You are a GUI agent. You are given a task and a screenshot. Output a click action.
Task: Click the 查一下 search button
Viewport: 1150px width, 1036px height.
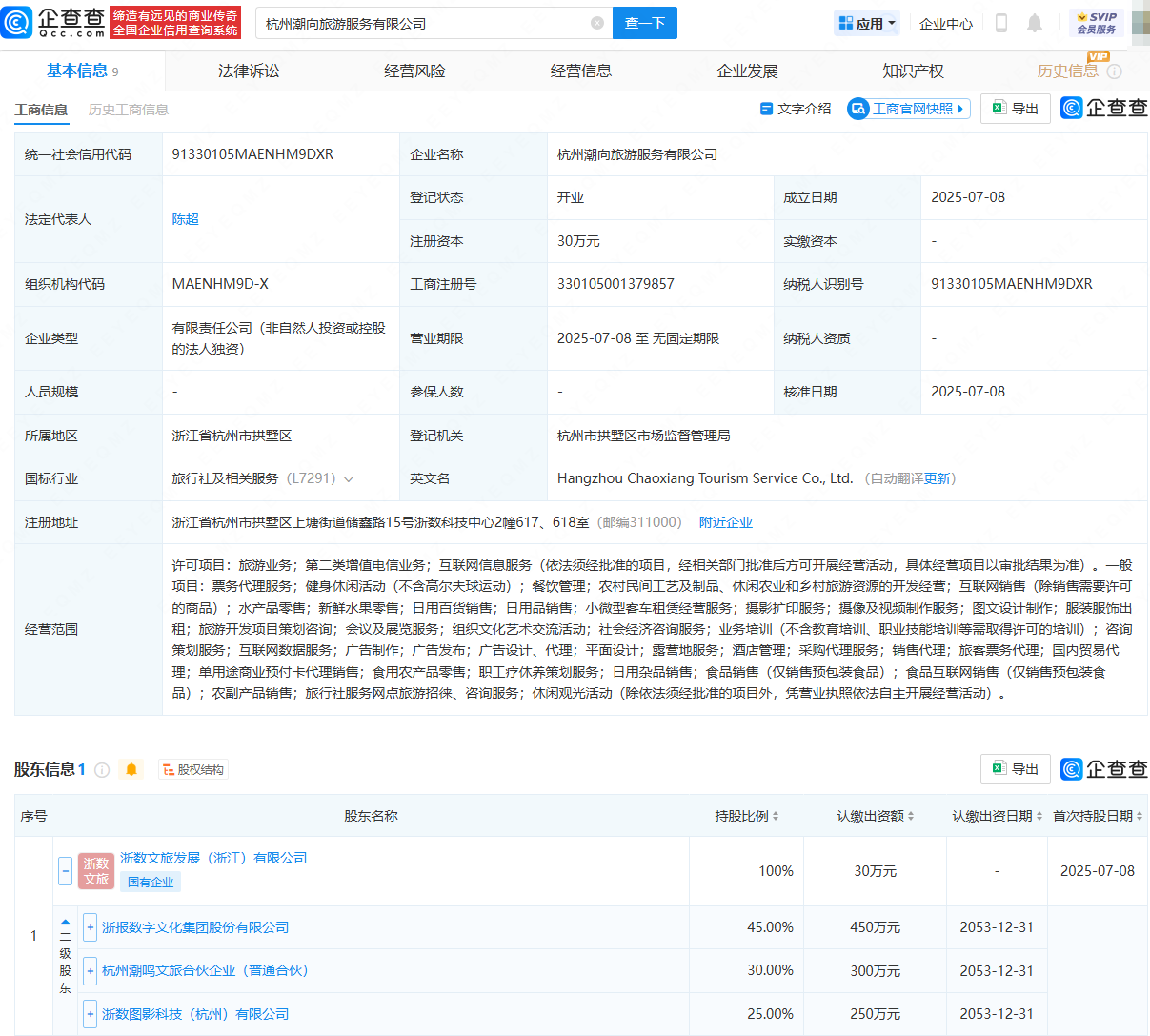[645, 23]
